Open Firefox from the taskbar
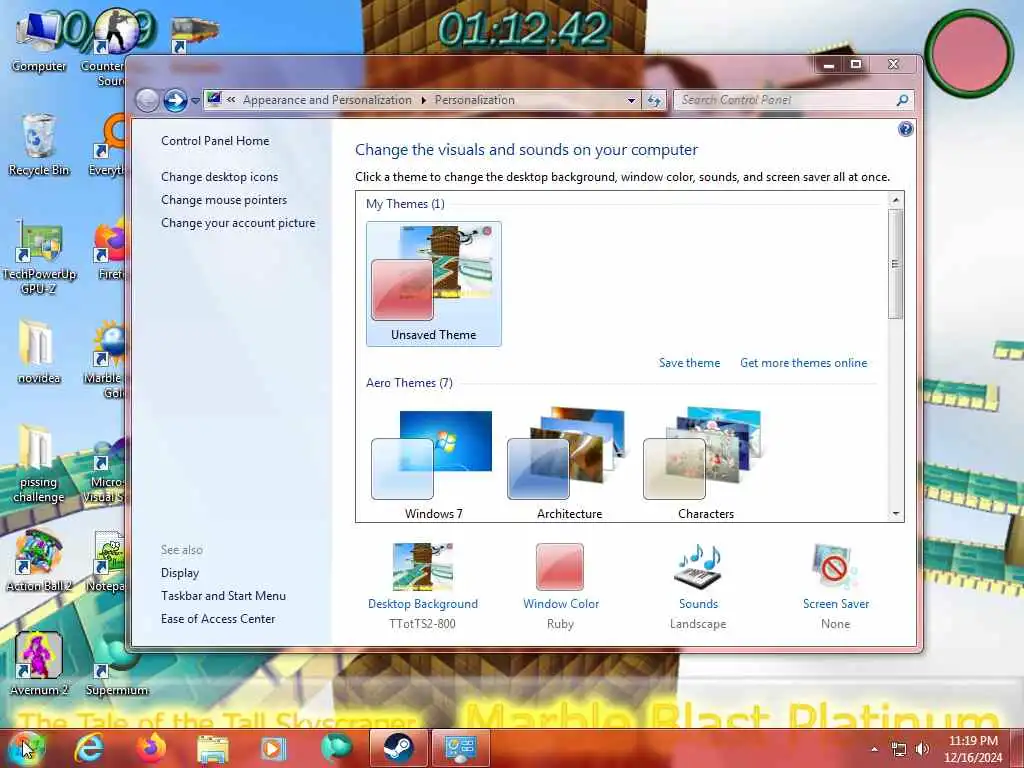Viewport: 1024px width, 768px height. coord(151,748)
